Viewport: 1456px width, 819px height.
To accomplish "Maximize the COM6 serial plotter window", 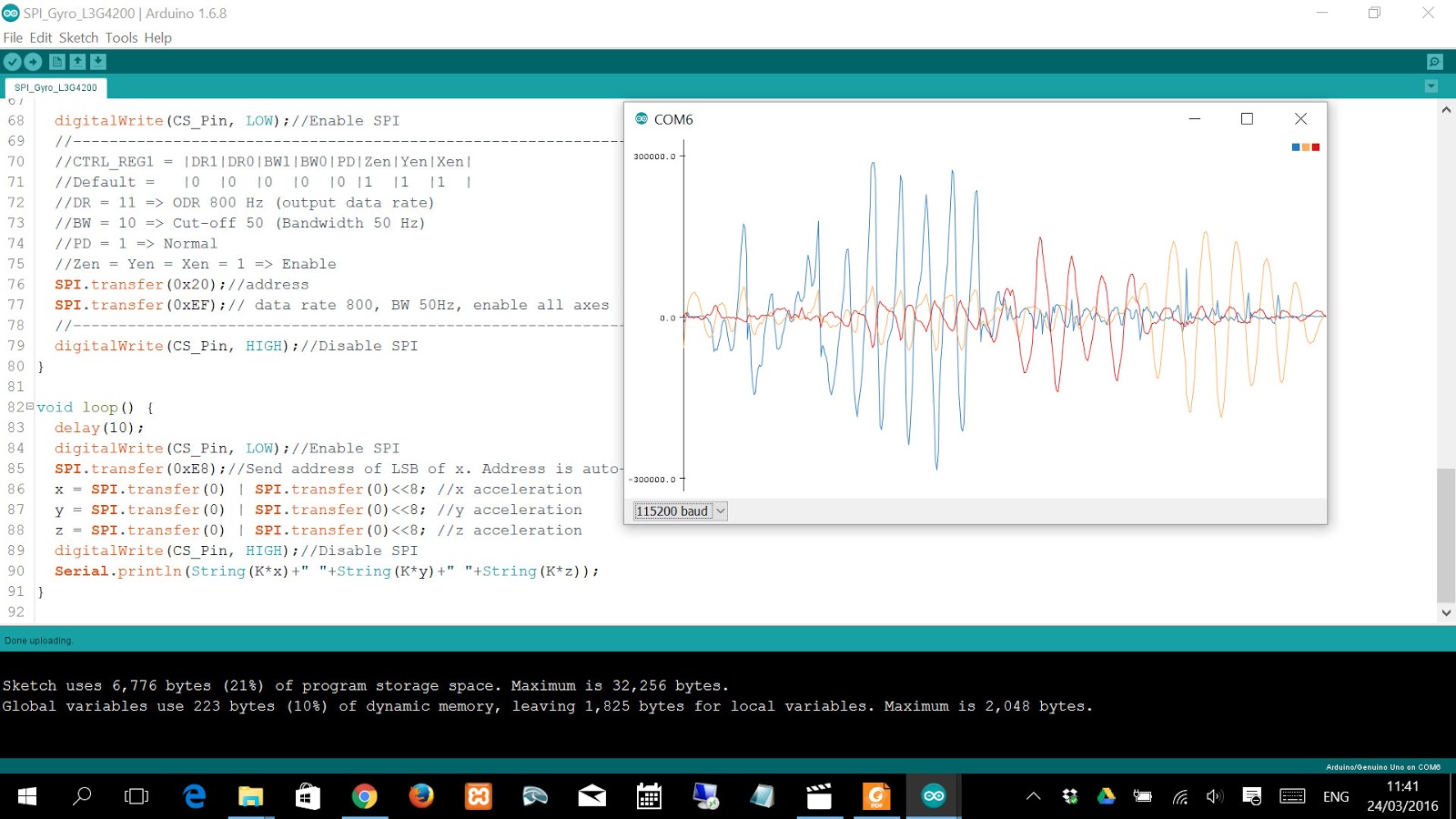I will (1248, 119).
